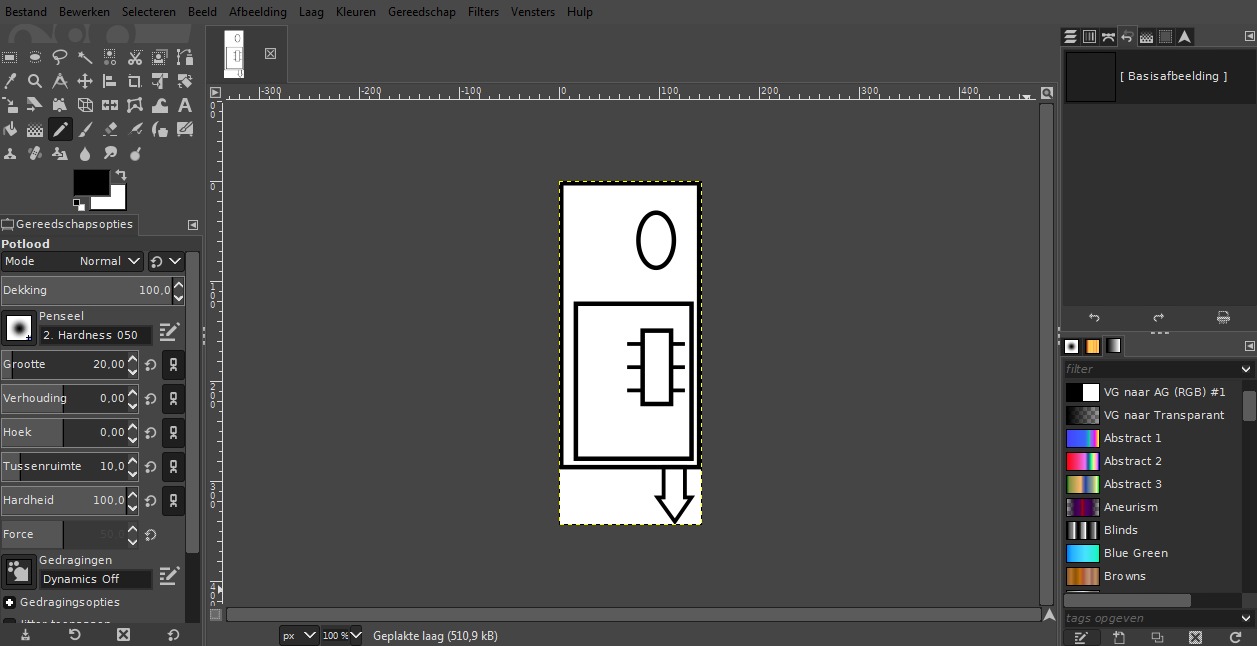The image size is (1257, 646).
Task: Adjust the Dekking opacity slider
Action: coord(86,290)
